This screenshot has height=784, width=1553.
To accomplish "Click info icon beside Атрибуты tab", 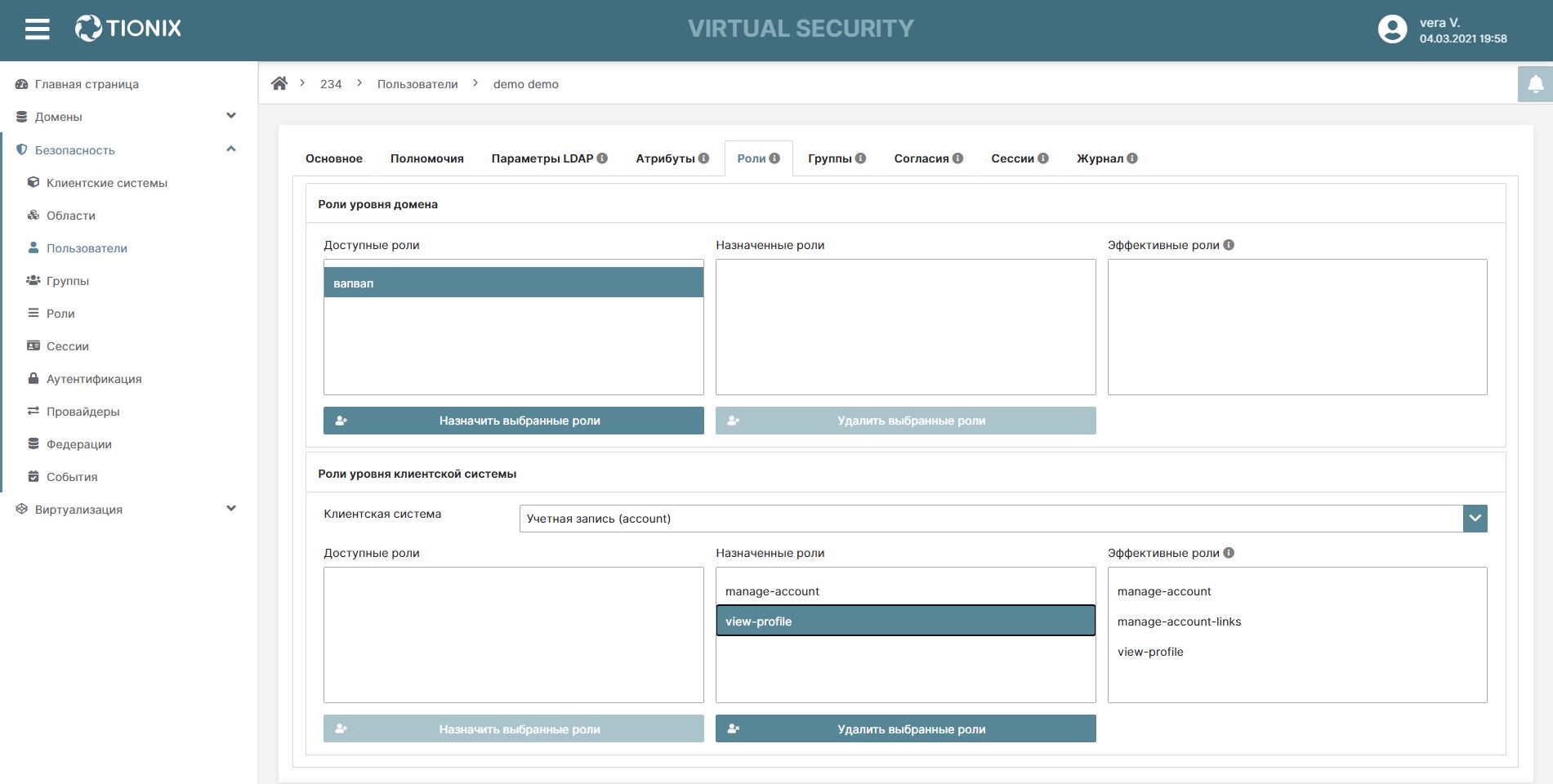I will tap(703, 158).
